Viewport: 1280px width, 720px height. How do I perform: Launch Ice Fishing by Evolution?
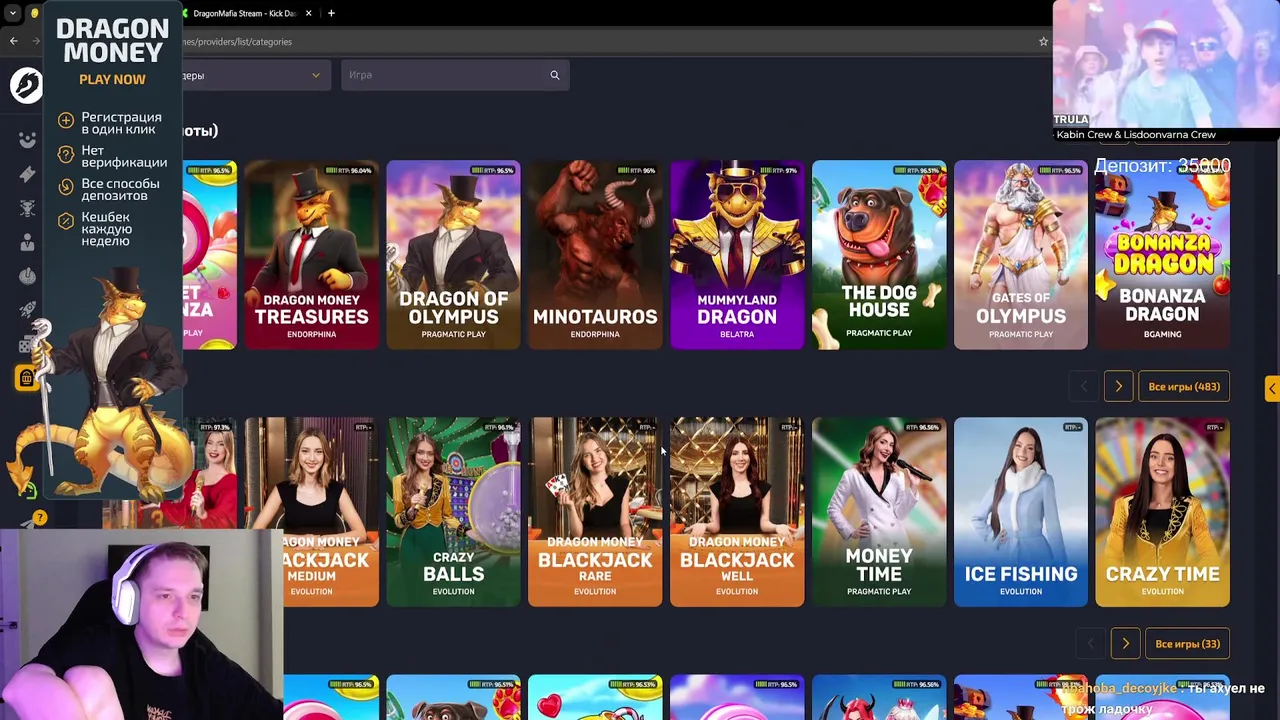pyautogui.click(x=1021, y=512)
